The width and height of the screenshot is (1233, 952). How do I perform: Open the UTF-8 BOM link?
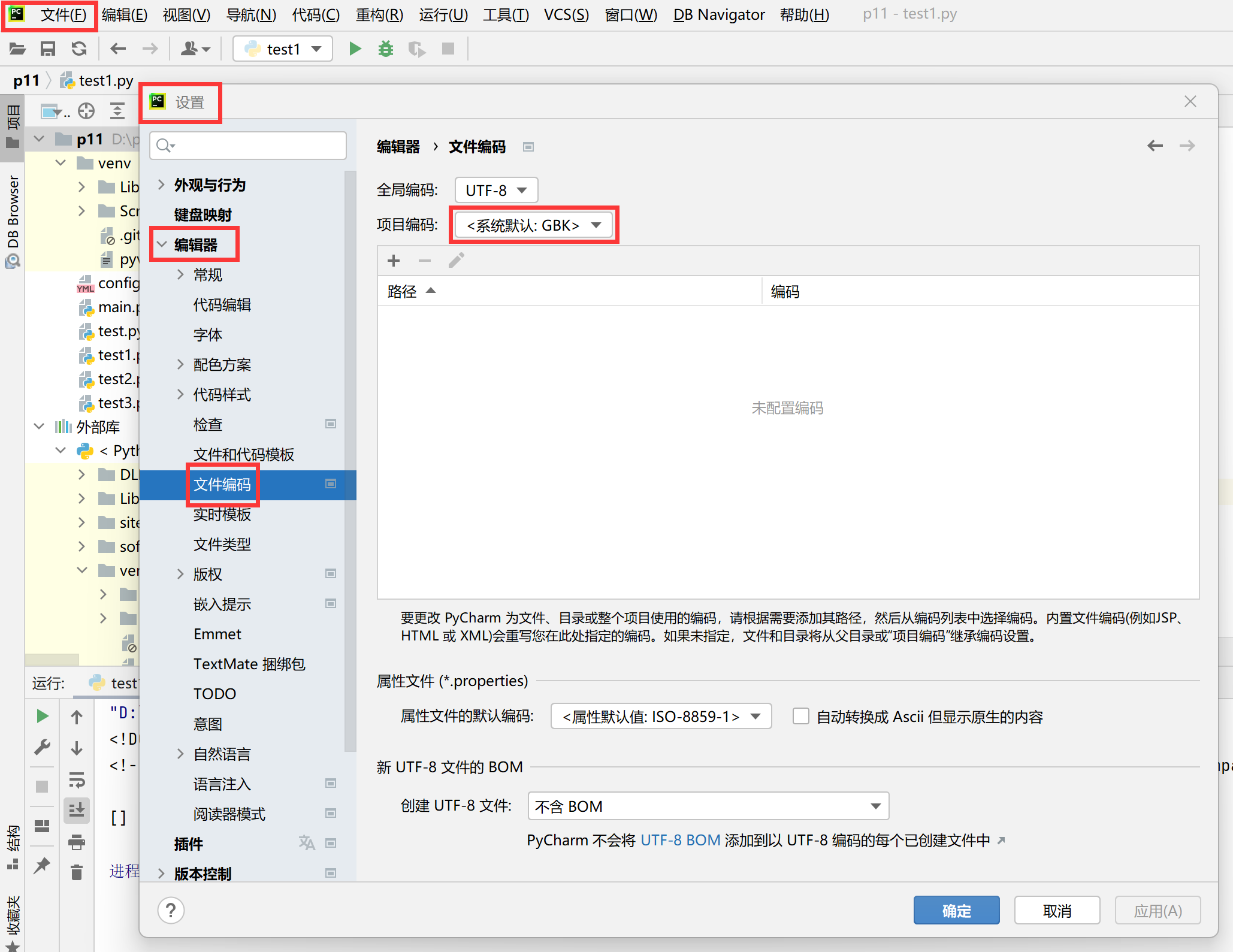680,840
